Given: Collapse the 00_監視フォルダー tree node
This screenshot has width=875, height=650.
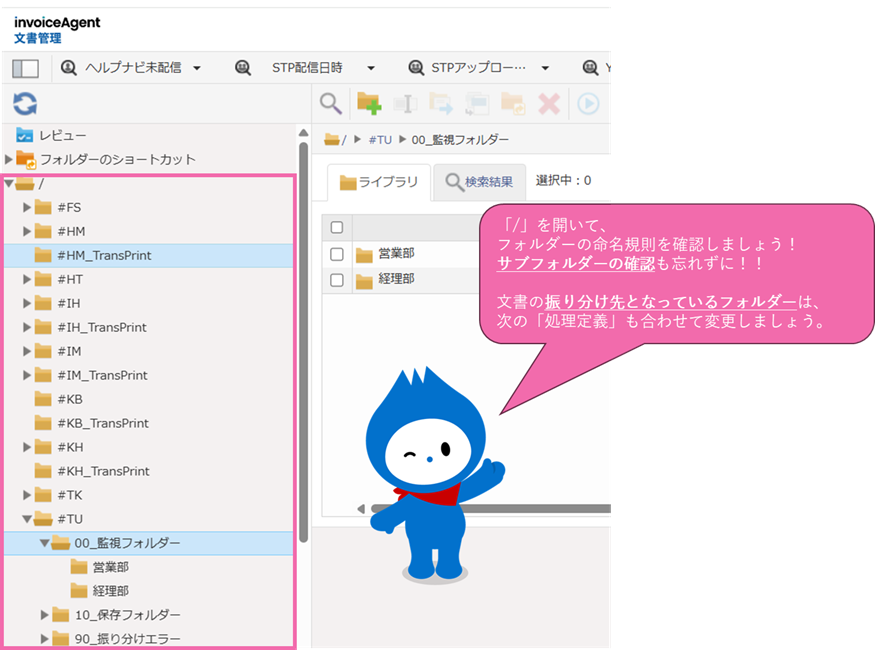Looking at the screenshot, I should point(44,543).
